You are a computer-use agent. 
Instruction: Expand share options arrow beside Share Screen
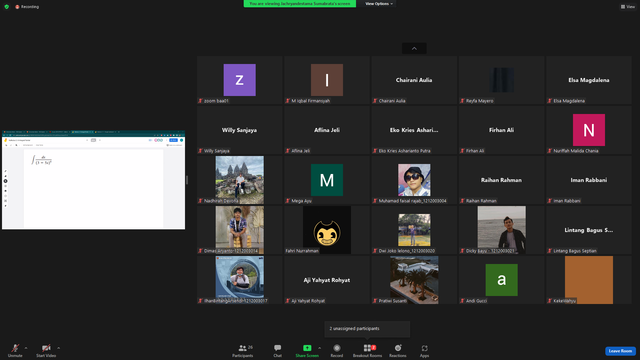319,348
